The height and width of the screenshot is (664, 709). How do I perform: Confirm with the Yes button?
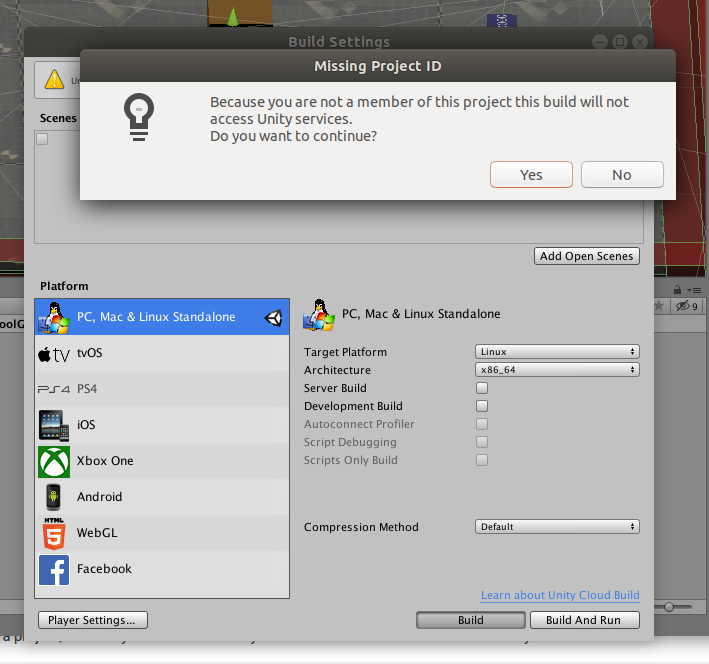(x=531, y=175)
